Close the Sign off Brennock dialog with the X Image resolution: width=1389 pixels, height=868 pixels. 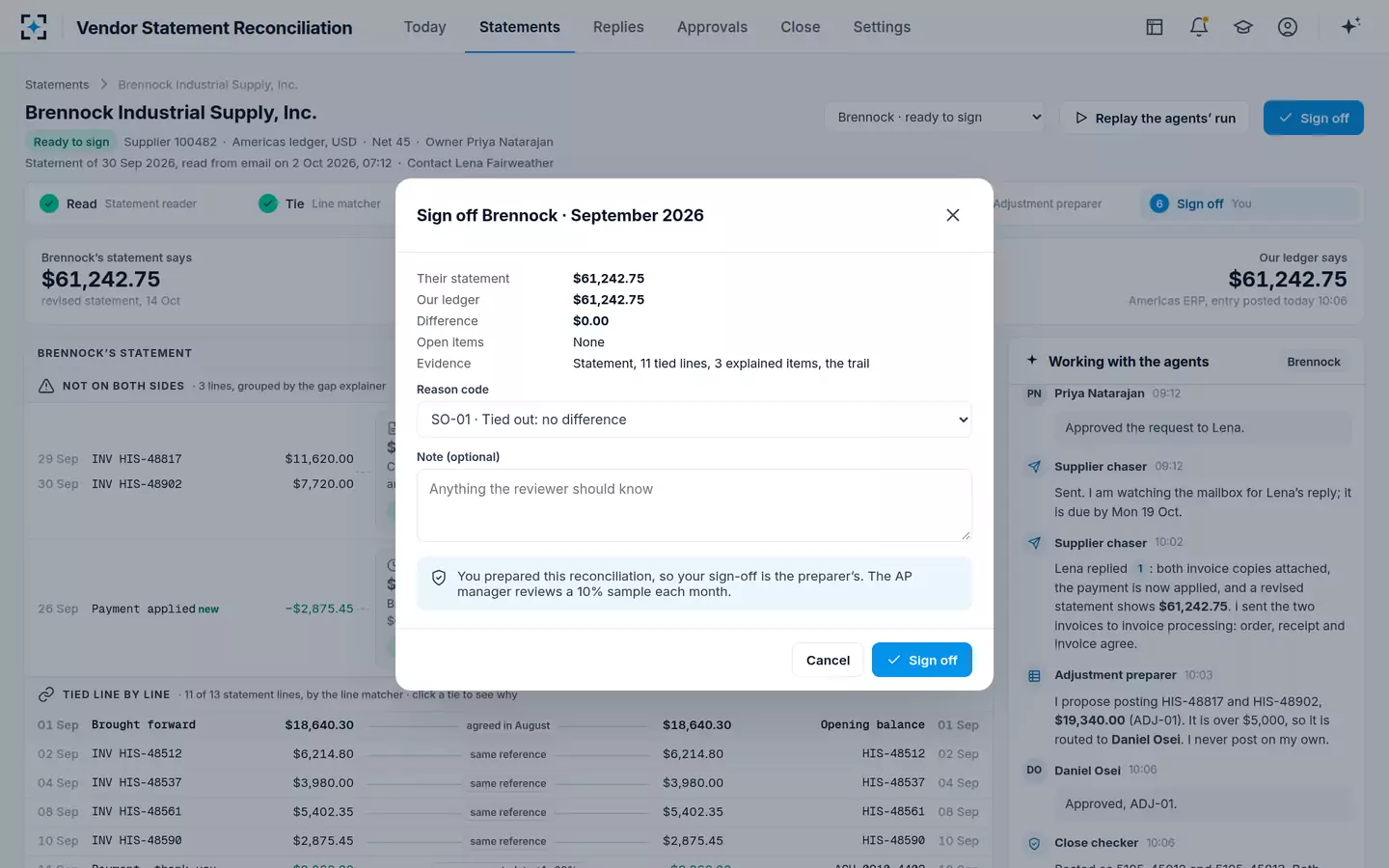[953, 215]
